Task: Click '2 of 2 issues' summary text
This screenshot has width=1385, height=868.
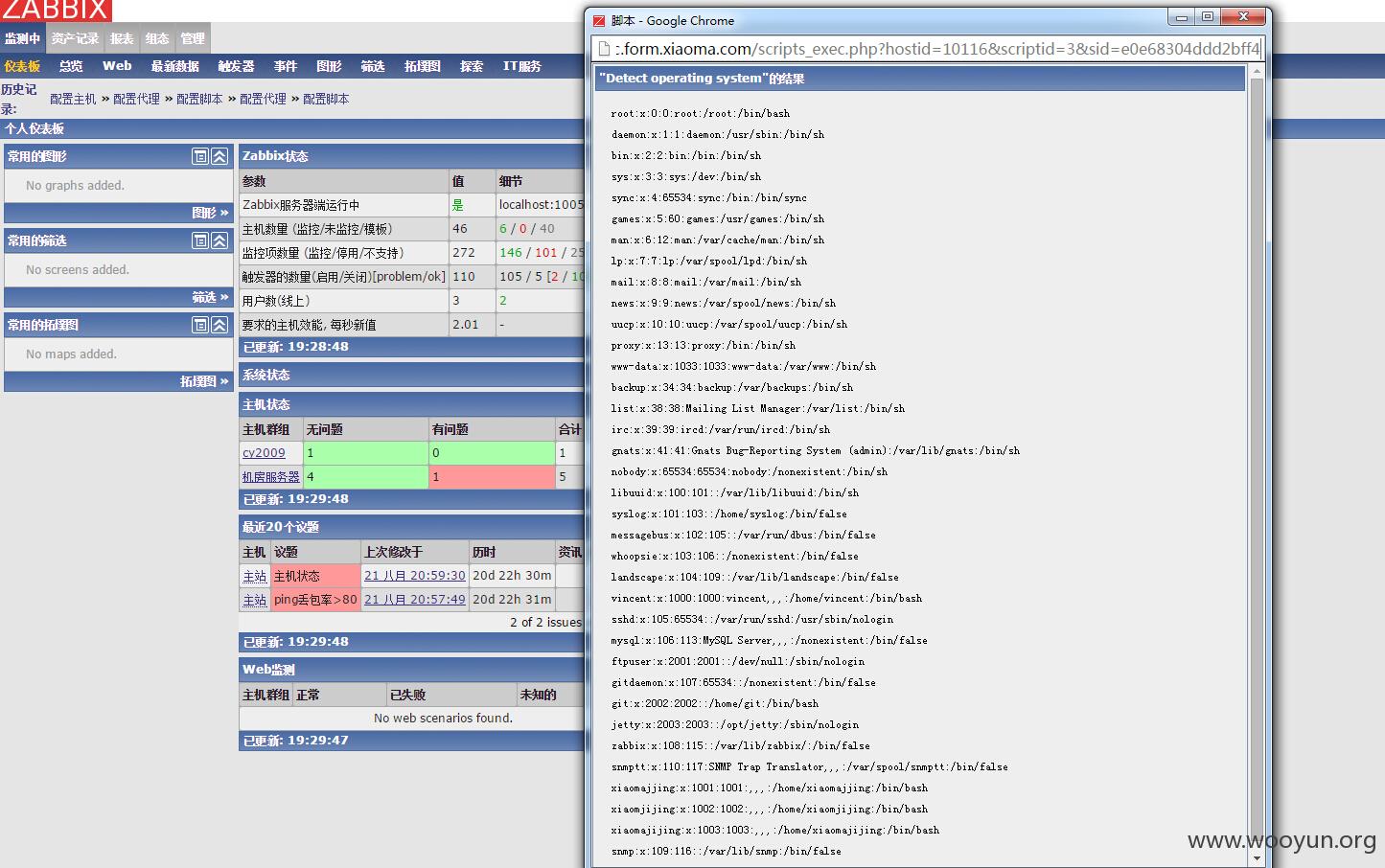Action: coord(545,622)
